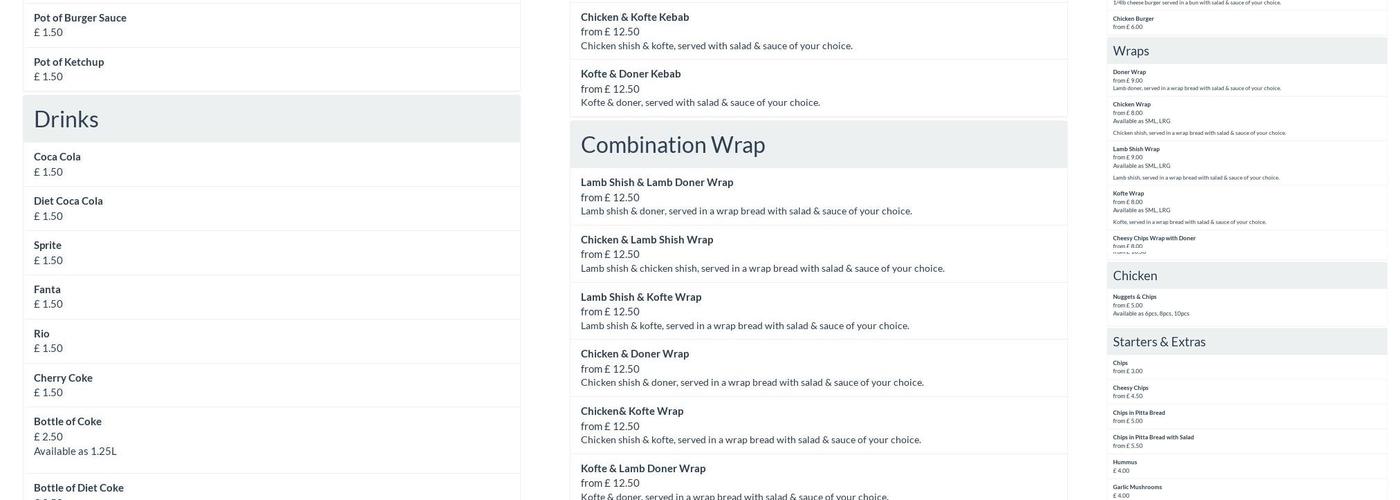Choose Diet Coca Cola from drinks

pos(271,208)
